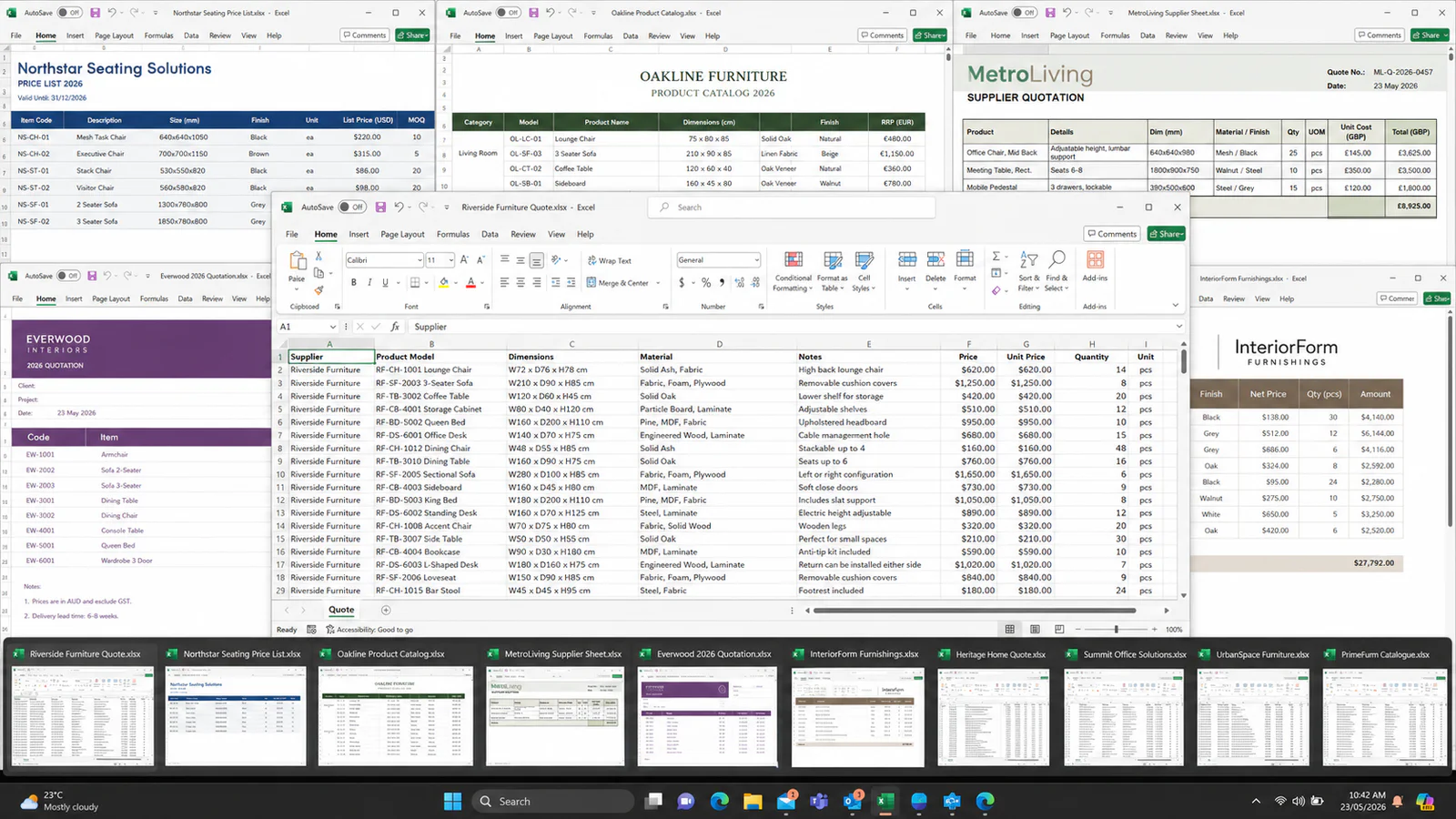Screen dimensions: 1456x819
Task: Open the Conditional Formatting menu
Action: tap(793, 271)
